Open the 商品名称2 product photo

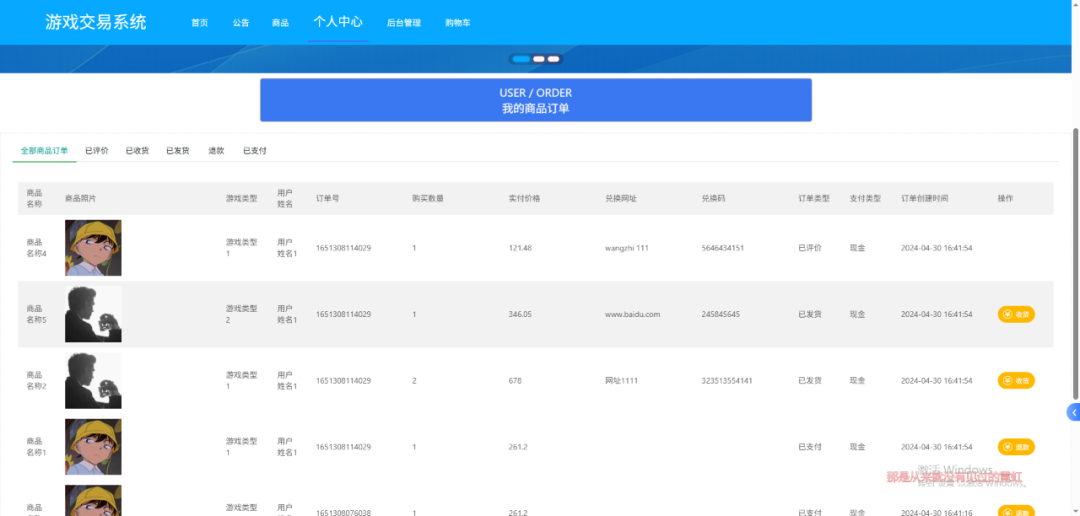tap(93, 380)
